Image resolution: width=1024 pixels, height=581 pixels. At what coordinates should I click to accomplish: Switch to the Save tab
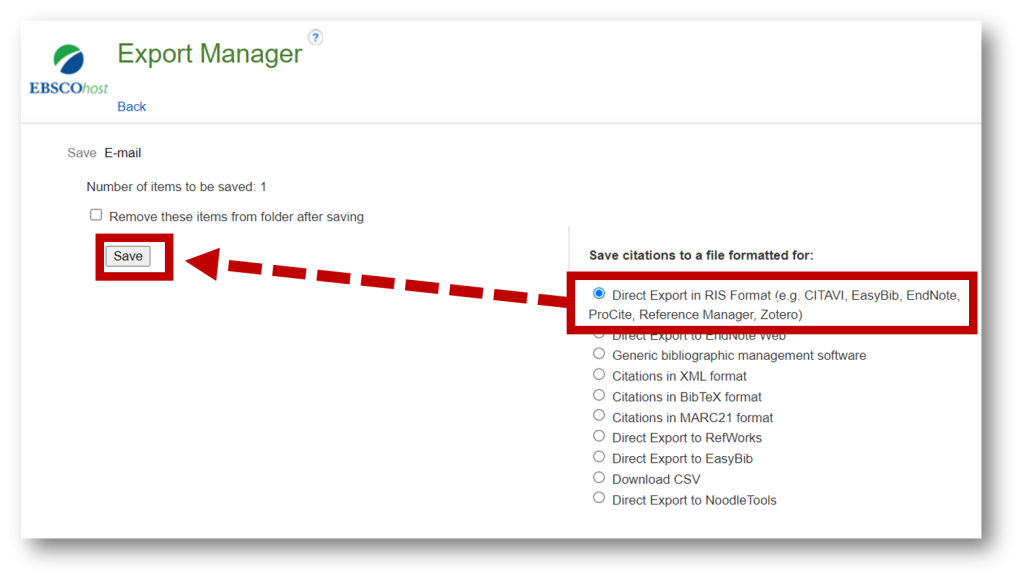pyautogui.click(x=82, y=153)
